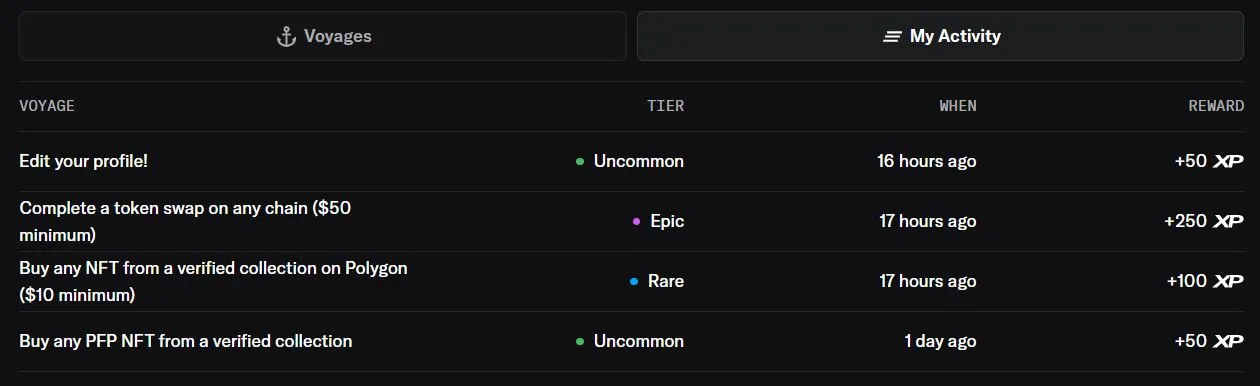The image size is (1260, 386).
Task: Click the TIER column header
Action: 665,106
